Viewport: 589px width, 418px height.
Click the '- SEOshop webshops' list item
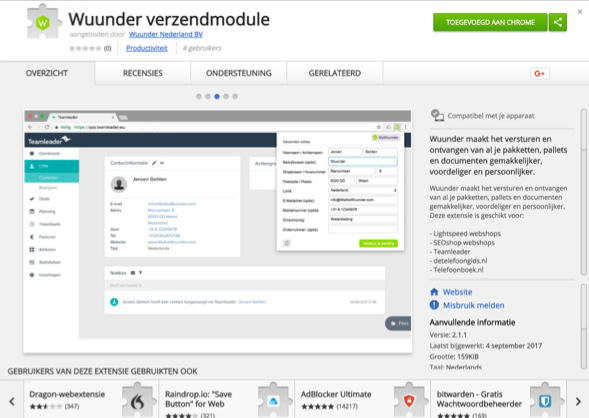[462, 243]
